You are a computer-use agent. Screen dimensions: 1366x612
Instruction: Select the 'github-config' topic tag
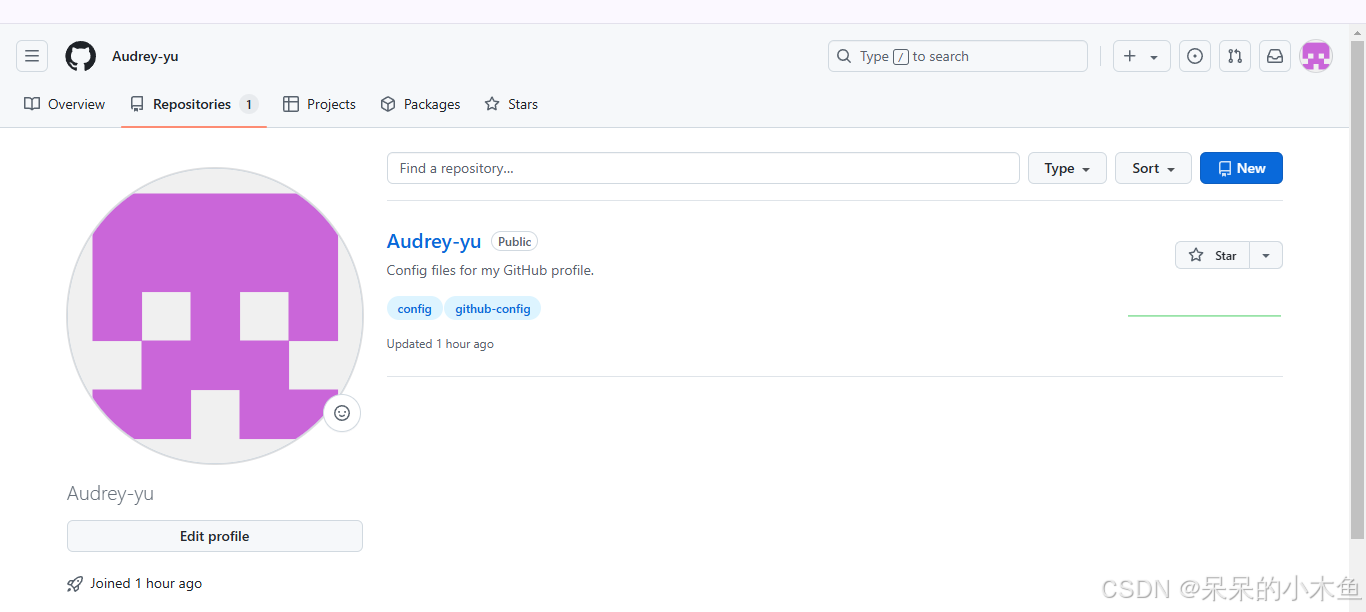click(x=492, y=309)
